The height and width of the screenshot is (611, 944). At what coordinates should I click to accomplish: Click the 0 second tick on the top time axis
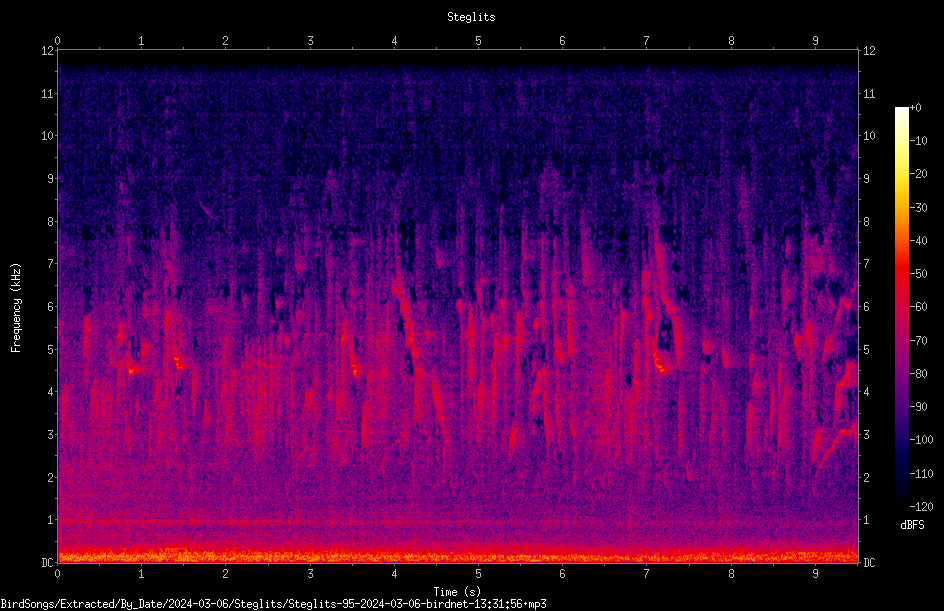57,40
